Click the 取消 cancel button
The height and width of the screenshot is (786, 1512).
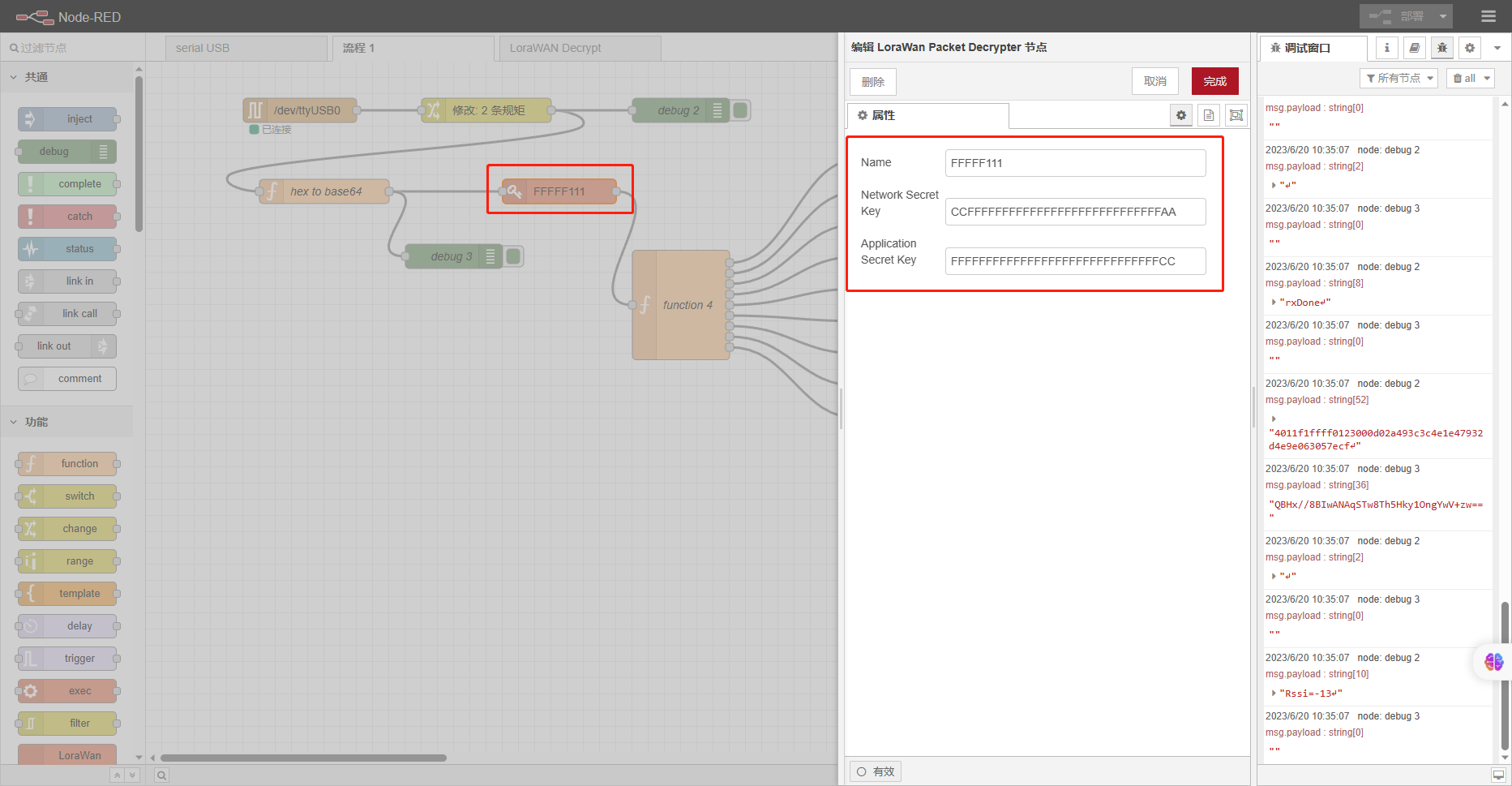tap(1155, 81)
